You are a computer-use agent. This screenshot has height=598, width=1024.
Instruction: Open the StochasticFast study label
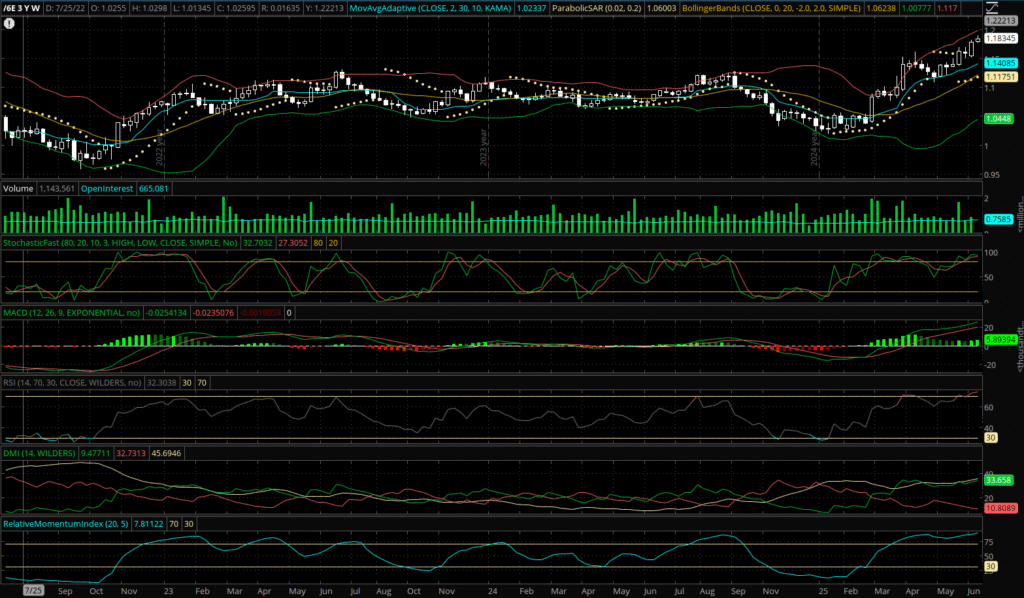(120, 243)
